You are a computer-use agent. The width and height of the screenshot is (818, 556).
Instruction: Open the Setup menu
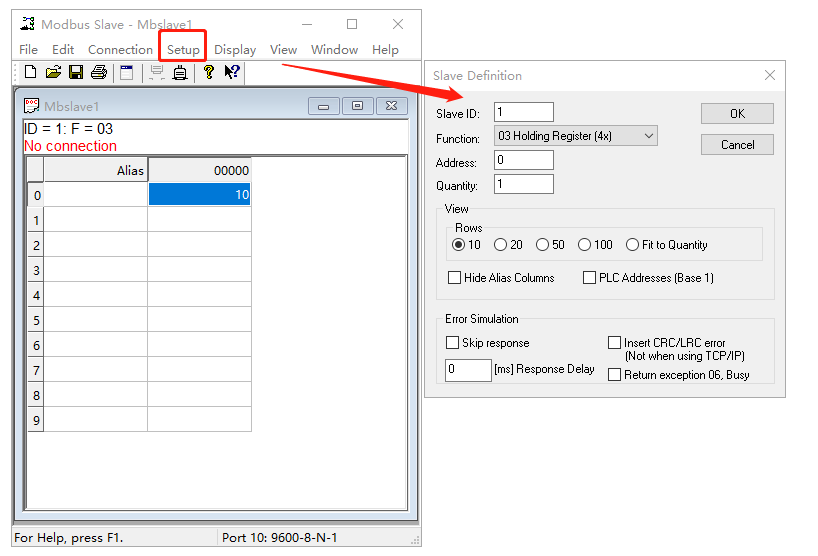183,49
